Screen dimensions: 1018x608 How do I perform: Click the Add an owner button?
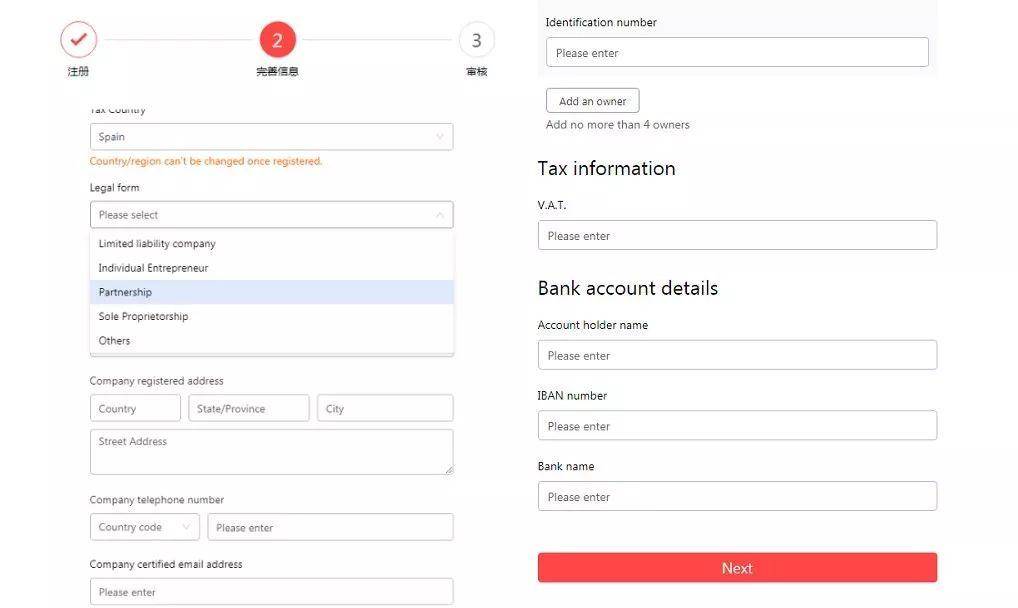[x=592, y=101]
